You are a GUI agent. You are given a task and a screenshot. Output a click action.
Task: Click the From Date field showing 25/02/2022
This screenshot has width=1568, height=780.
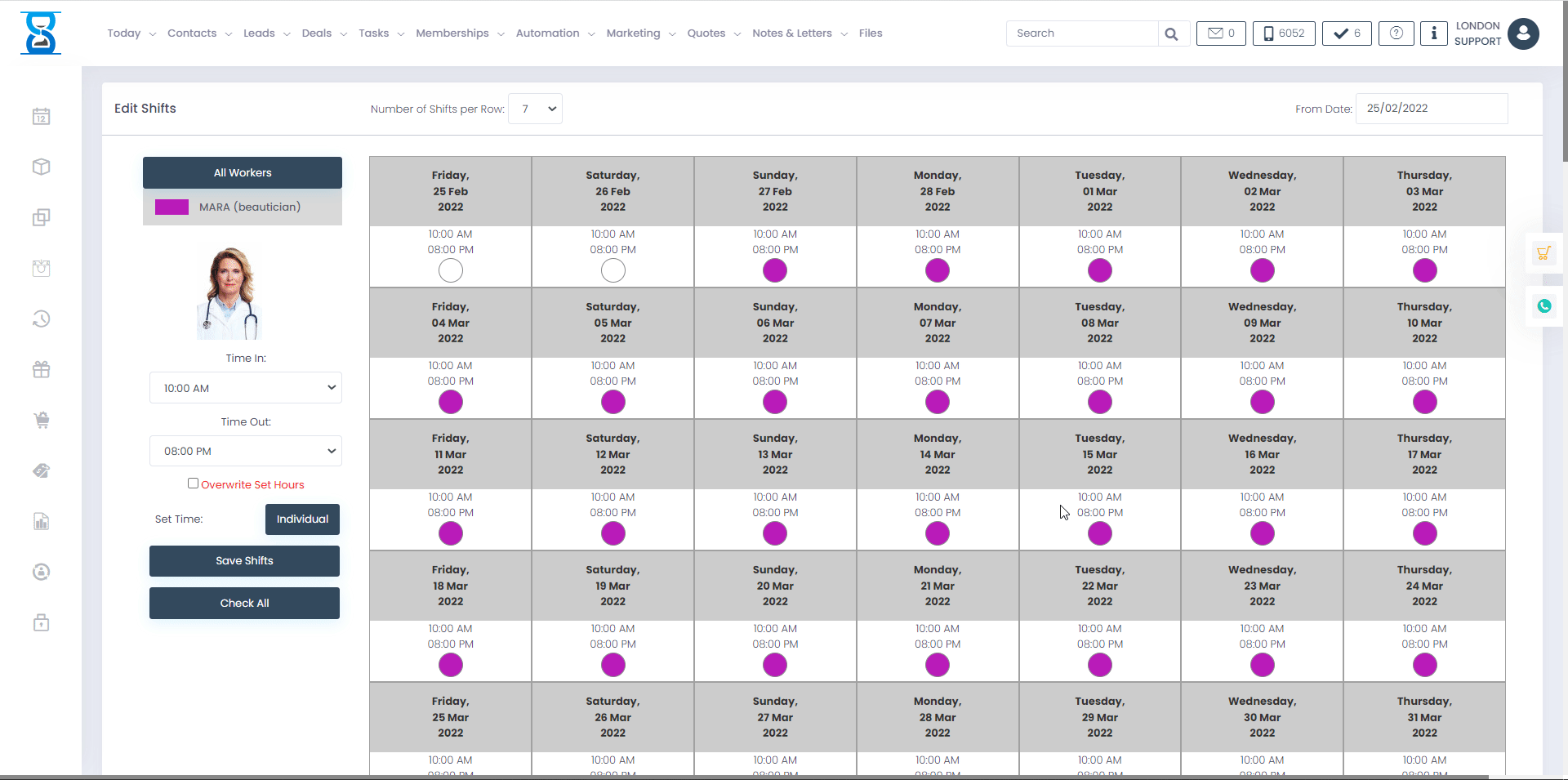[x=1431, y=108]
